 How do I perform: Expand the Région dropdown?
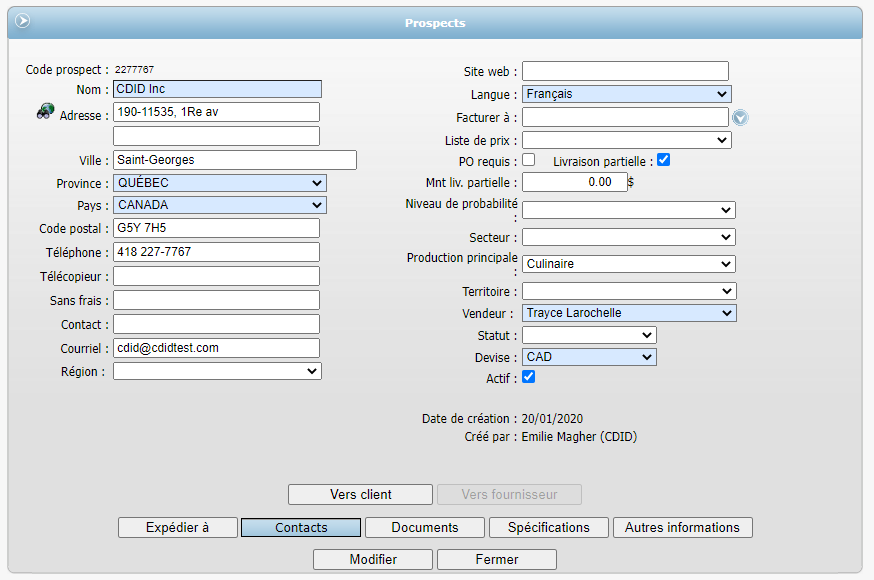(x=217, y=371)
